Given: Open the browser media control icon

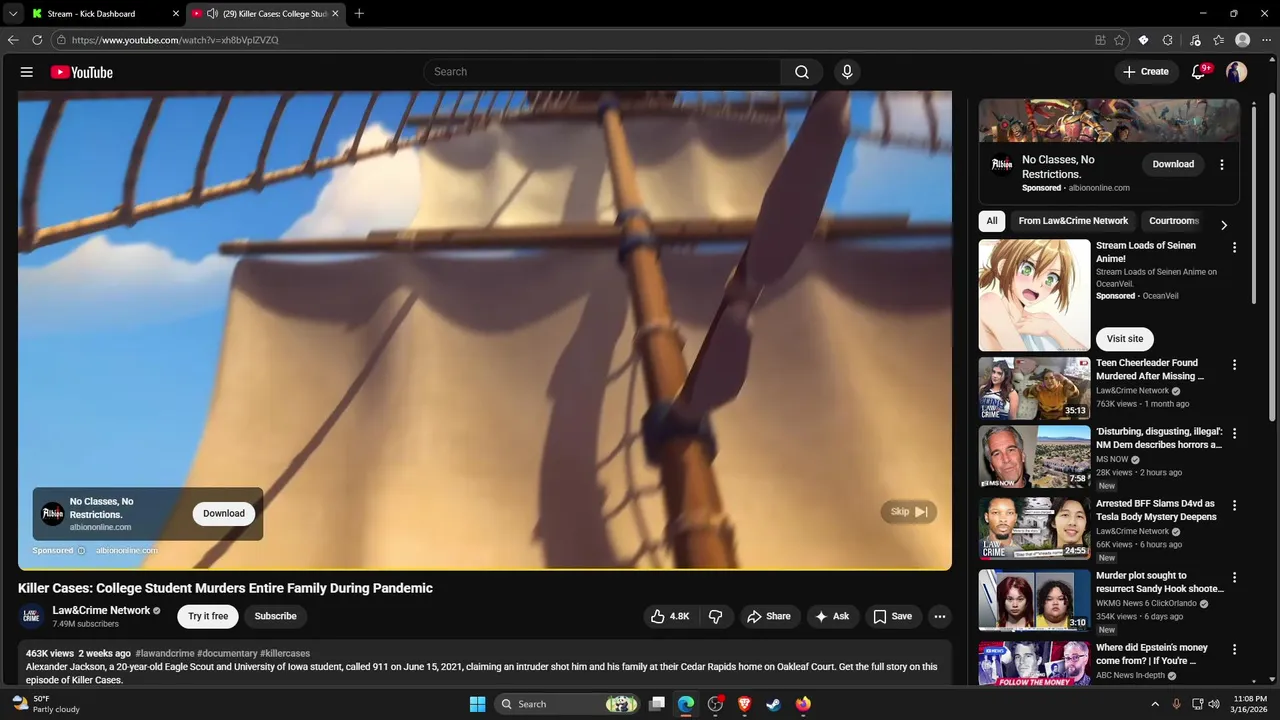Looking at the screenshot, I should tap(1194, 40).
